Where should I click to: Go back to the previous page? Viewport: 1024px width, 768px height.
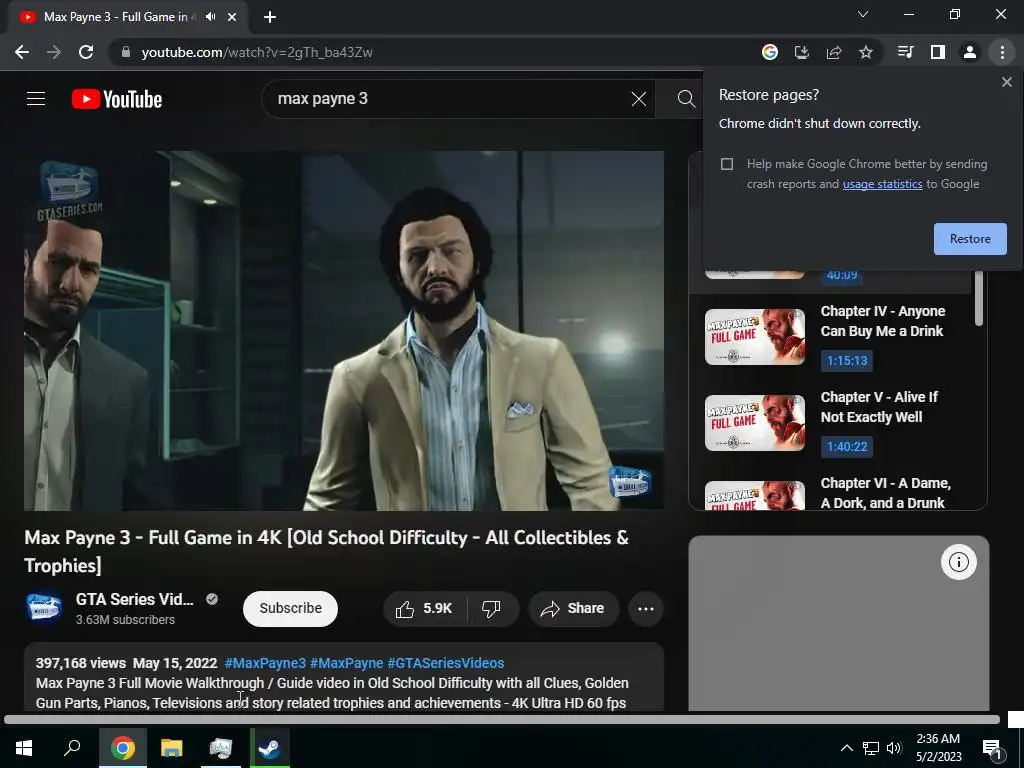(22, 52)
